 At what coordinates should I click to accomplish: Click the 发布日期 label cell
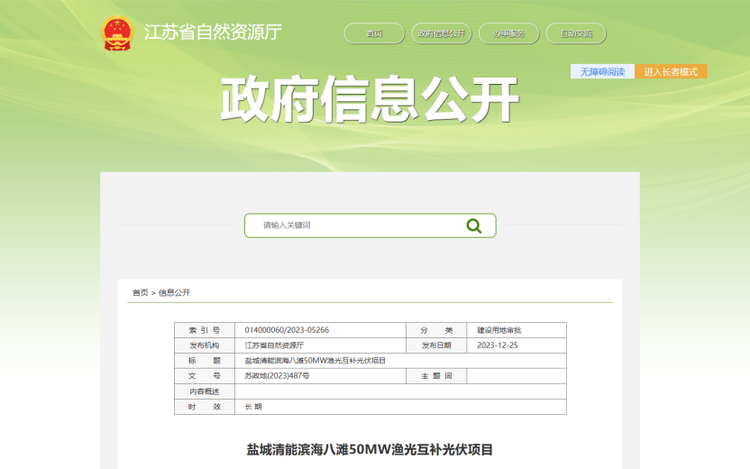[x=436, y=345]
